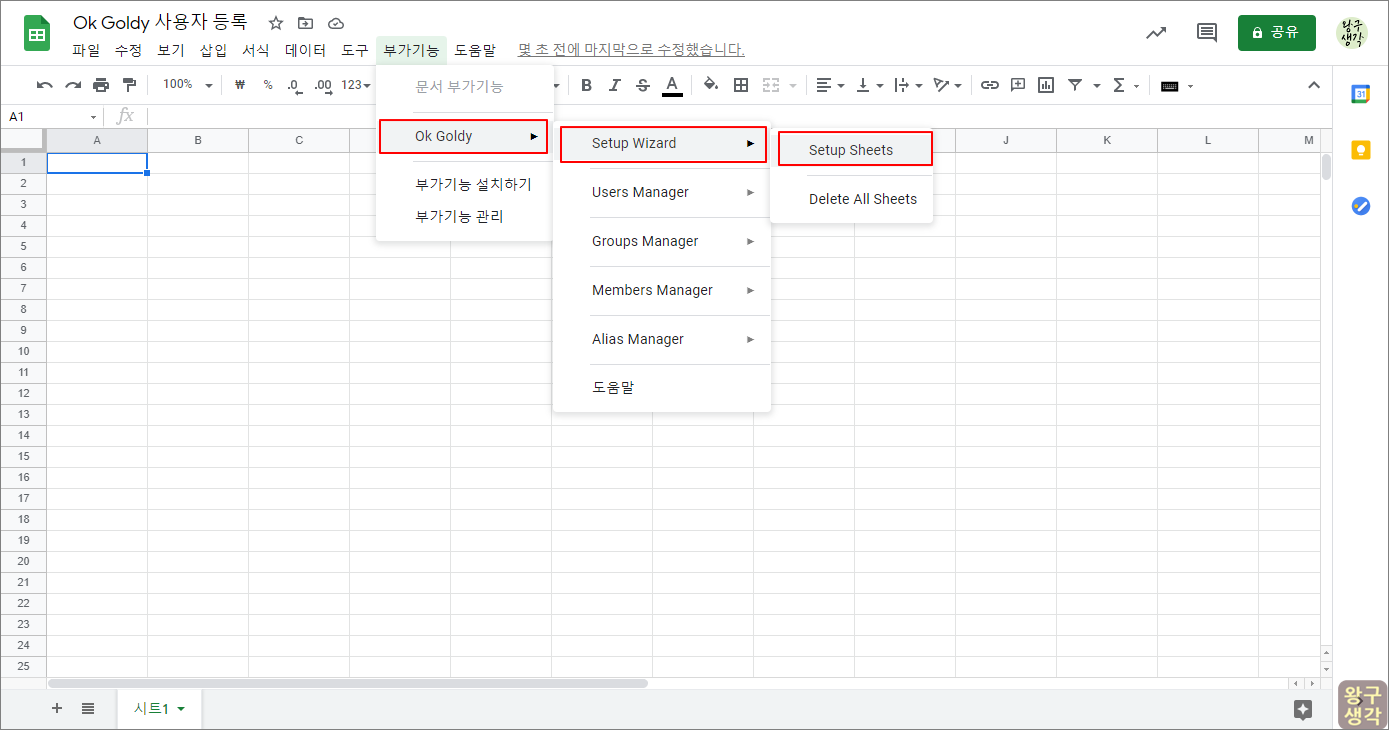Click the Print icon

click(x=101, y=85)
